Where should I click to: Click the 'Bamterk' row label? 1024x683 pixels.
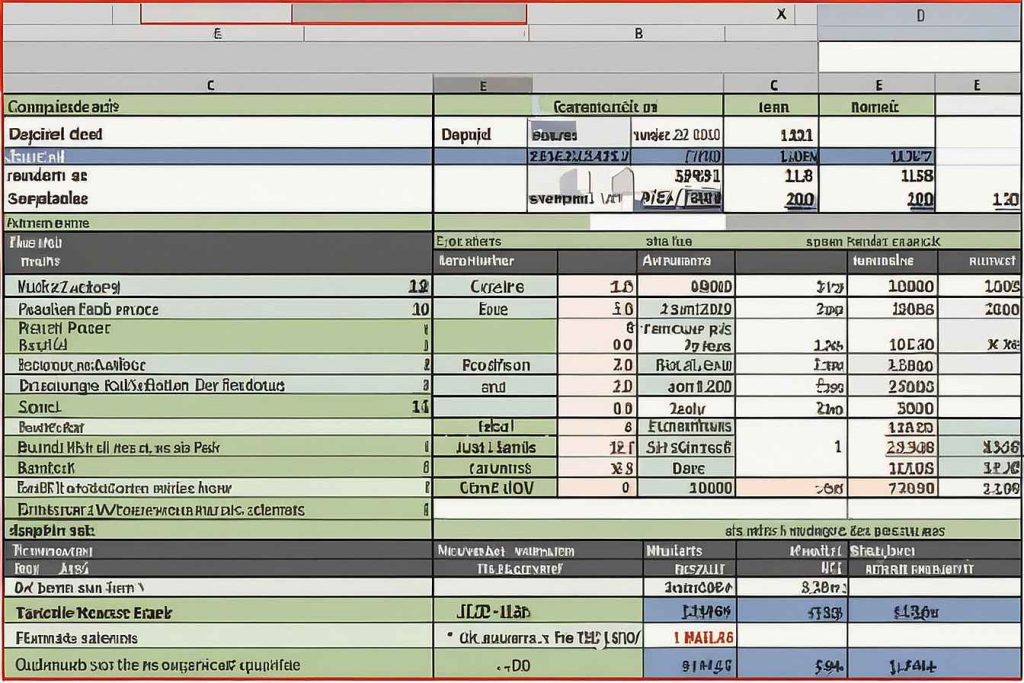pos(46,467)
